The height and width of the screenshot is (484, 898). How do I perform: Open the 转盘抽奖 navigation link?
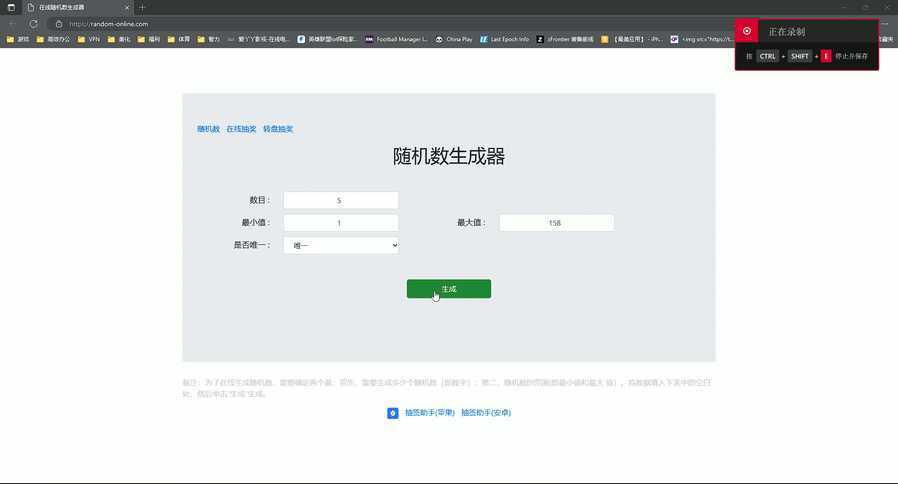pos(278,129)
